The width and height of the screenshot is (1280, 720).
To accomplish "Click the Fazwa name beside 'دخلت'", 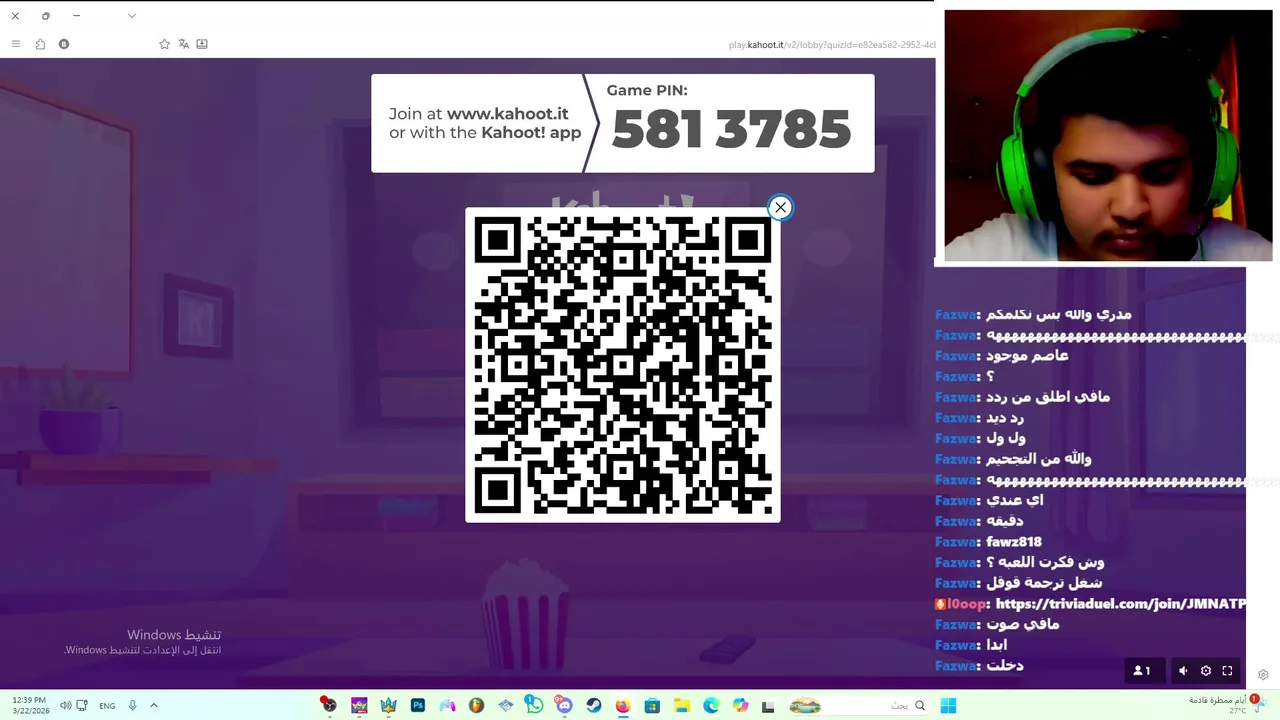I will click(955, 666).
